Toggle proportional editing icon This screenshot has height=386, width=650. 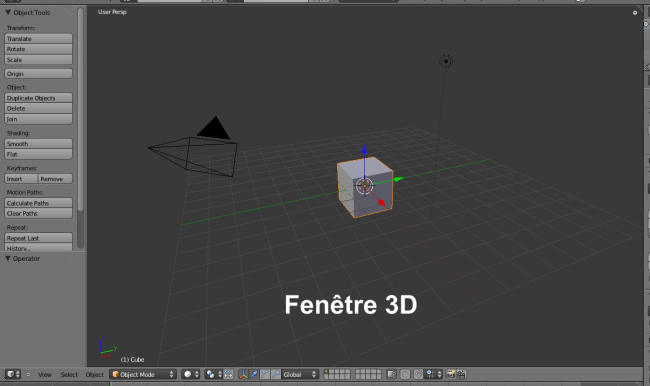405,374
